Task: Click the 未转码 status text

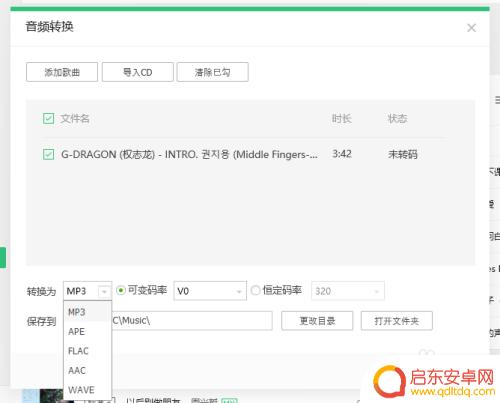Action: coord(403,154)
